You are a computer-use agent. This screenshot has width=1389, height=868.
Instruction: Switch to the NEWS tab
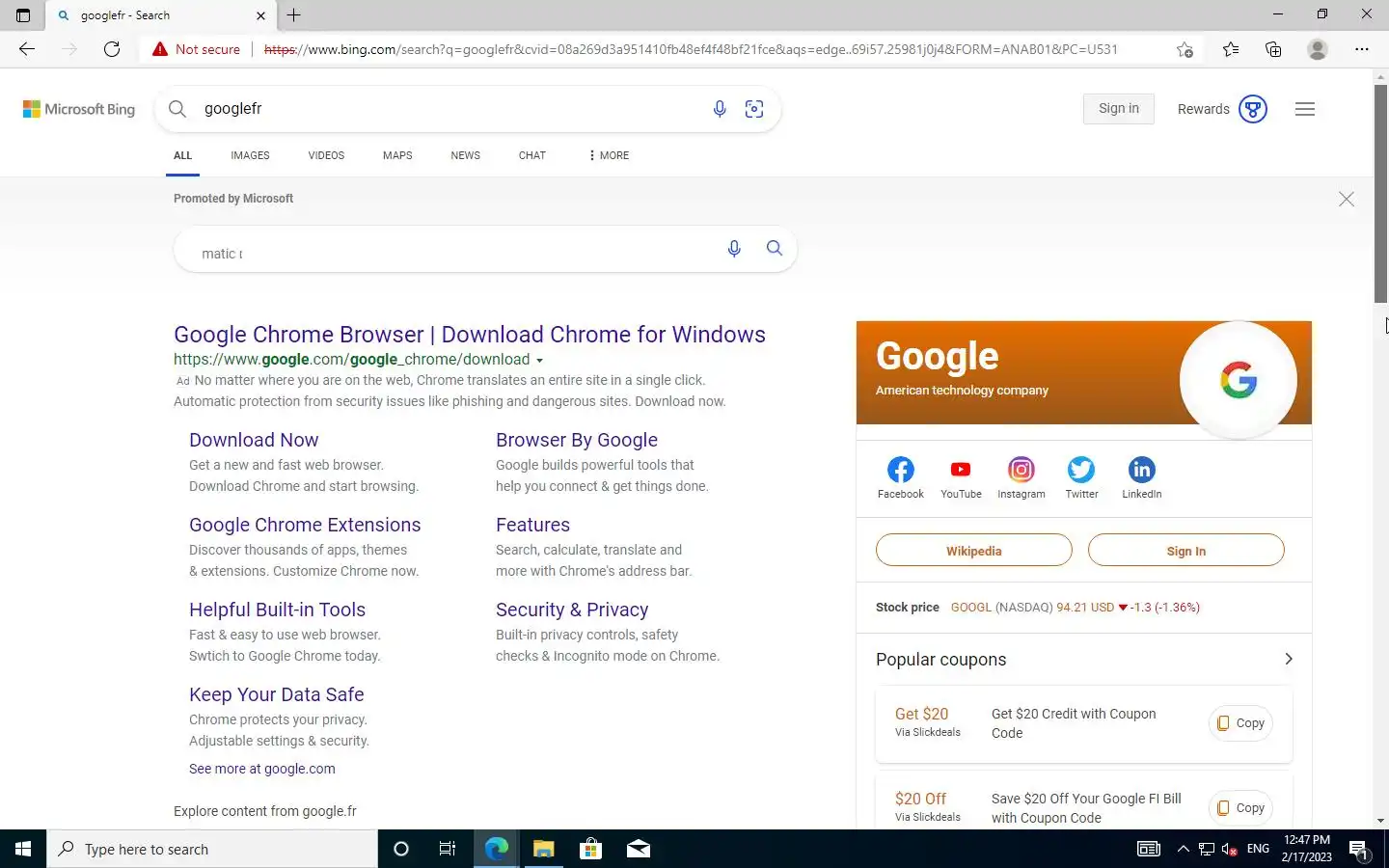pyautogui.click(x=465, y=155)
